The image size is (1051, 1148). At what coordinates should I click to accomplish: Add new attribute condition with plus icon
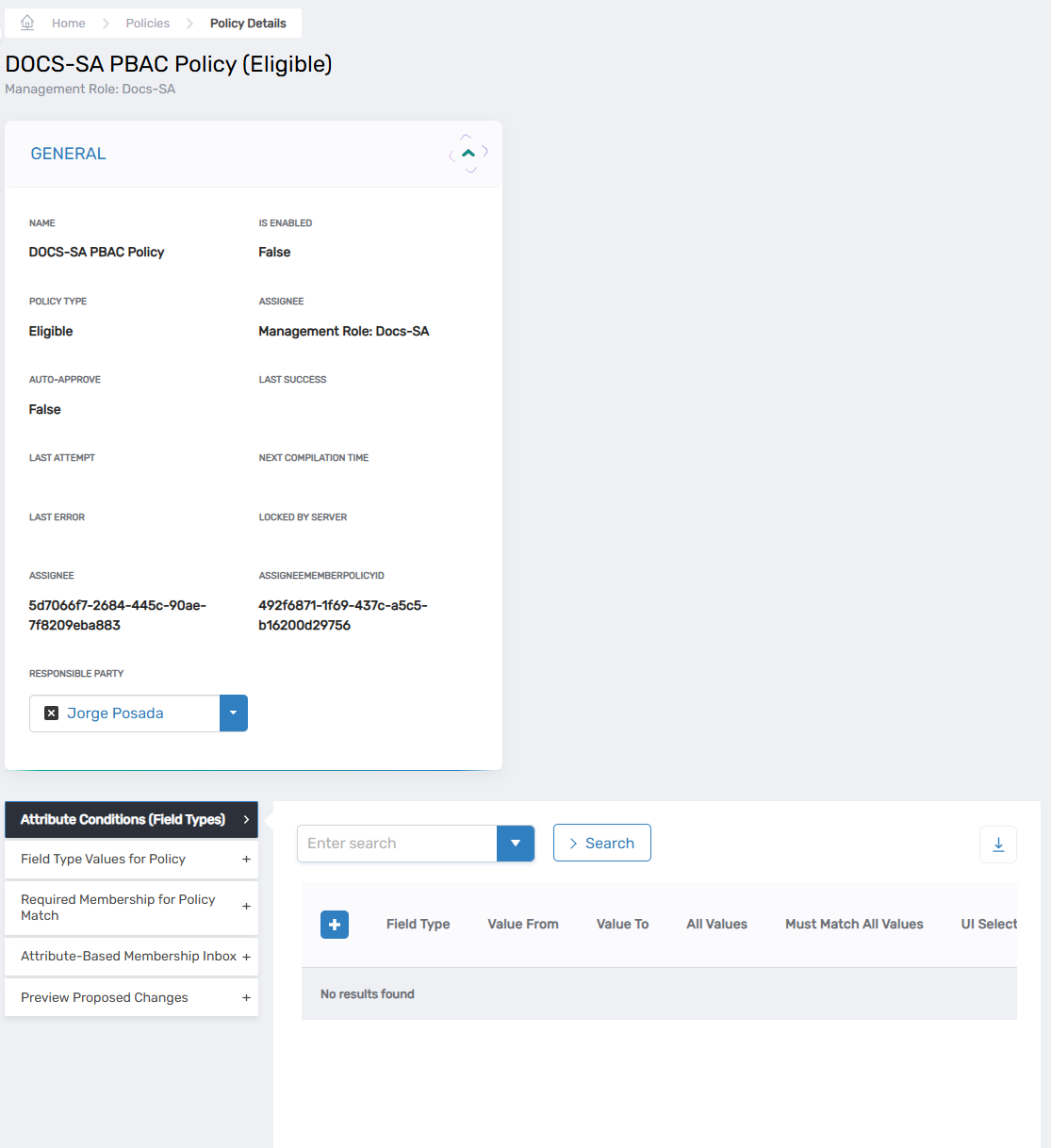pyautogui.click(x=335, y=925)
